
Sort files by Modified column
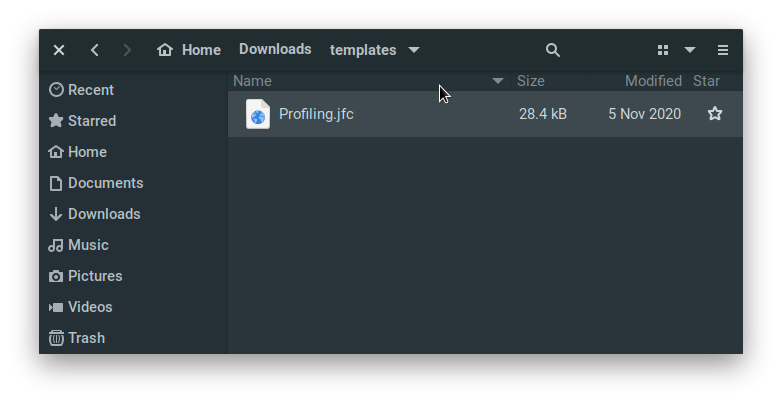click(x=653, y=81)
